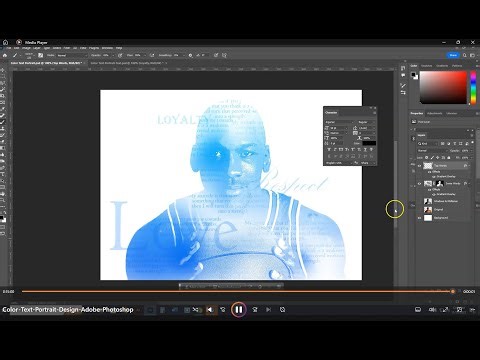
Task: Open the mini player view icon
Action: [x=459, y=310]
